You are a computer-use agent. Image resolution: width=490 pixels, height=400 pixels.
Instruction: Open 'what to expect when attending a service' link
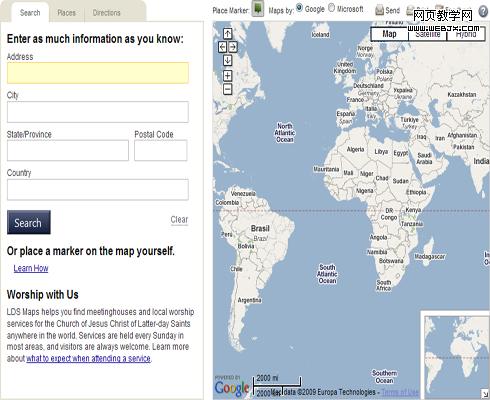88,359
